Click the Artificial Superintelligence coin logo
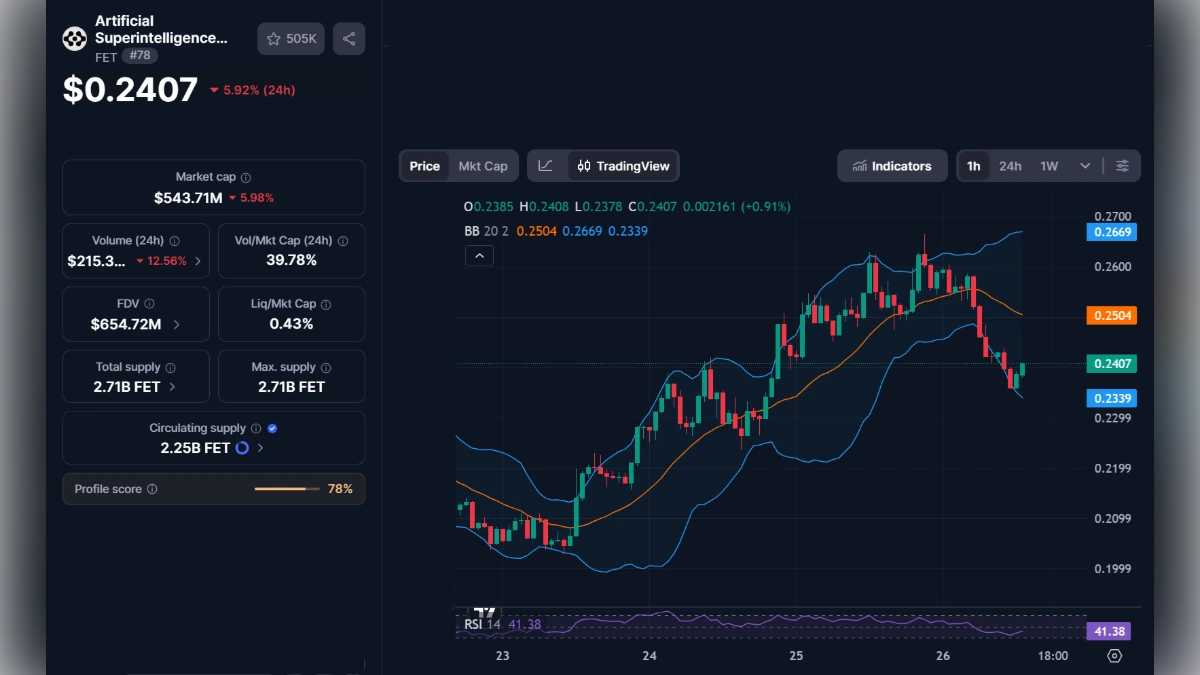The image size is (1200, 675). tap(75, 38)
